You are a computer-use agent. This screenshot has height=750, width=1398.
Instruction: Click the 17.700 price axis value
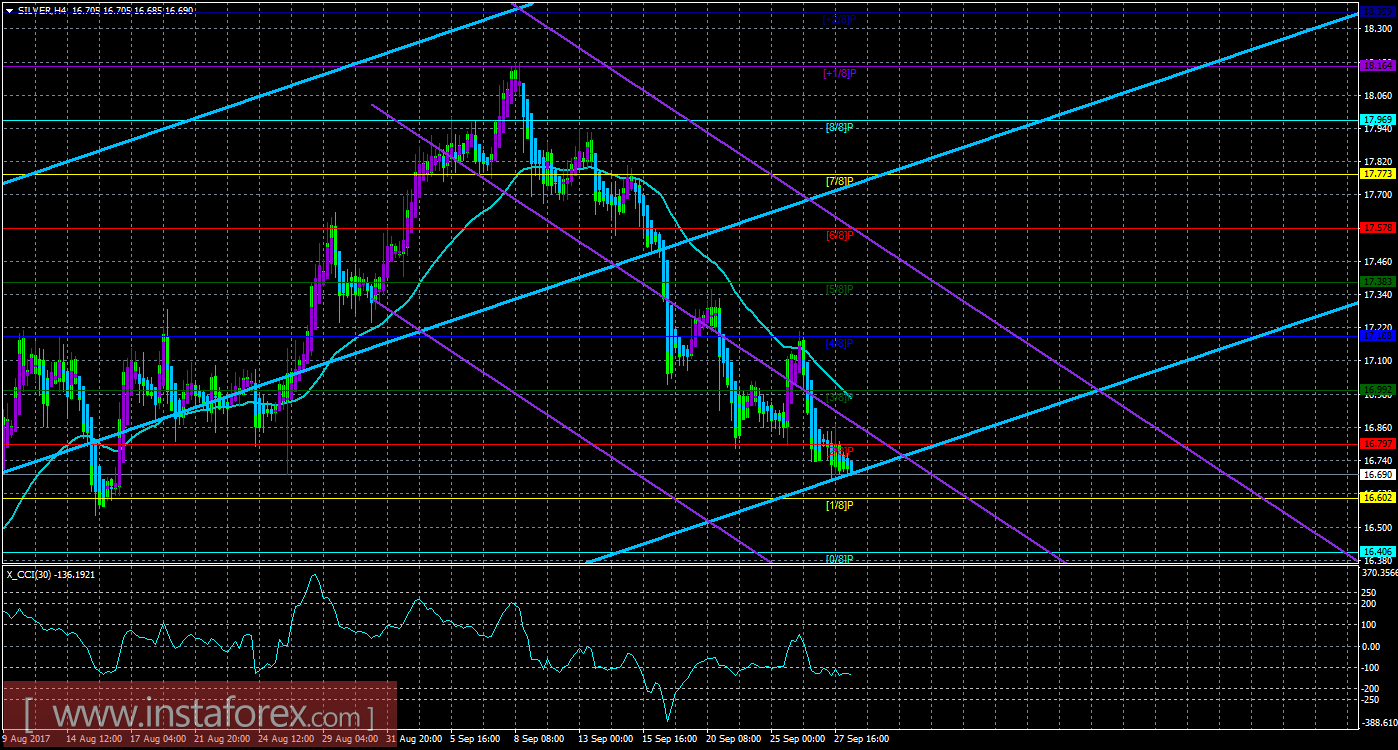point(1376,195)
